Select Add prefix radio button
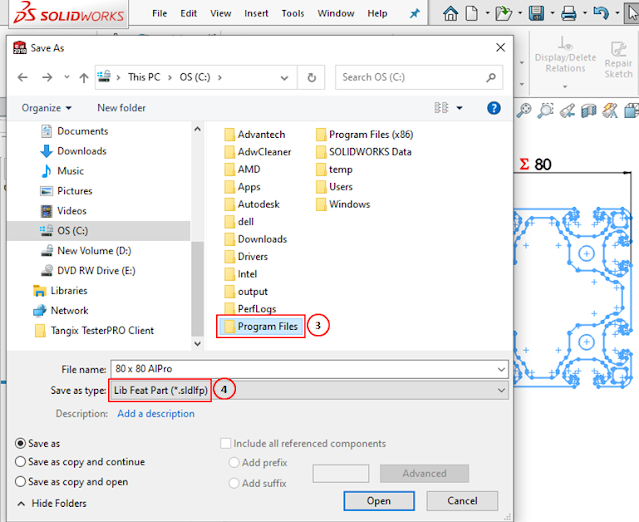 pos(234,463)
